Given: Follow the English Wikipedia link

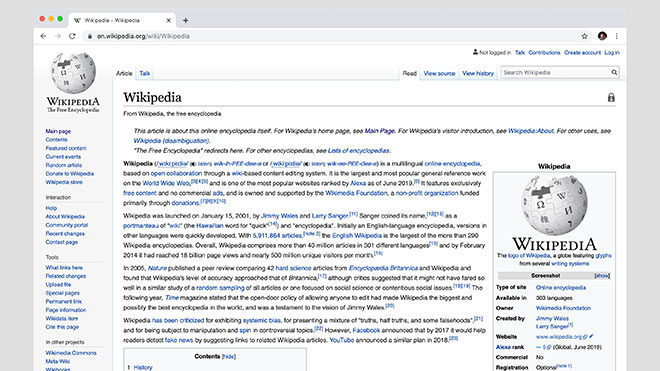Looking at the screenshot, I should [x=357, y=235].
